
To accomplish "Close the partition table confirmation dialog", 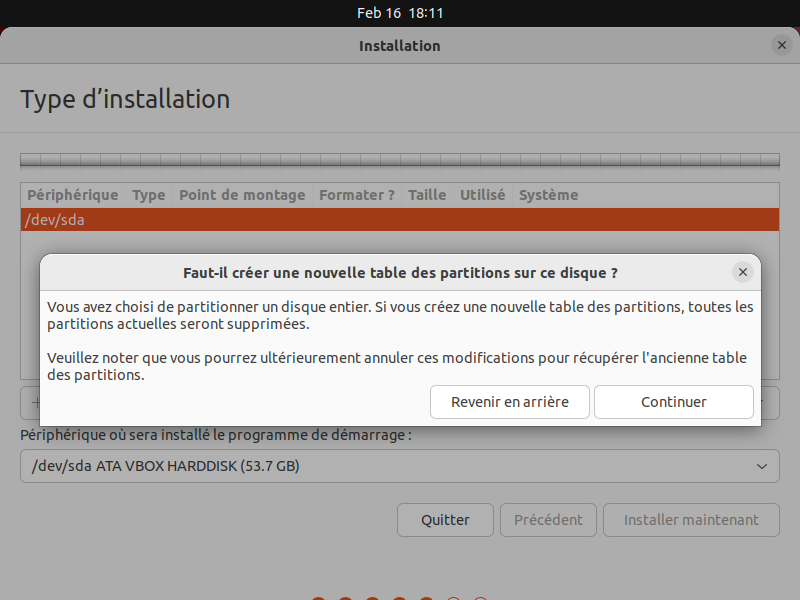I will point(742,272).
